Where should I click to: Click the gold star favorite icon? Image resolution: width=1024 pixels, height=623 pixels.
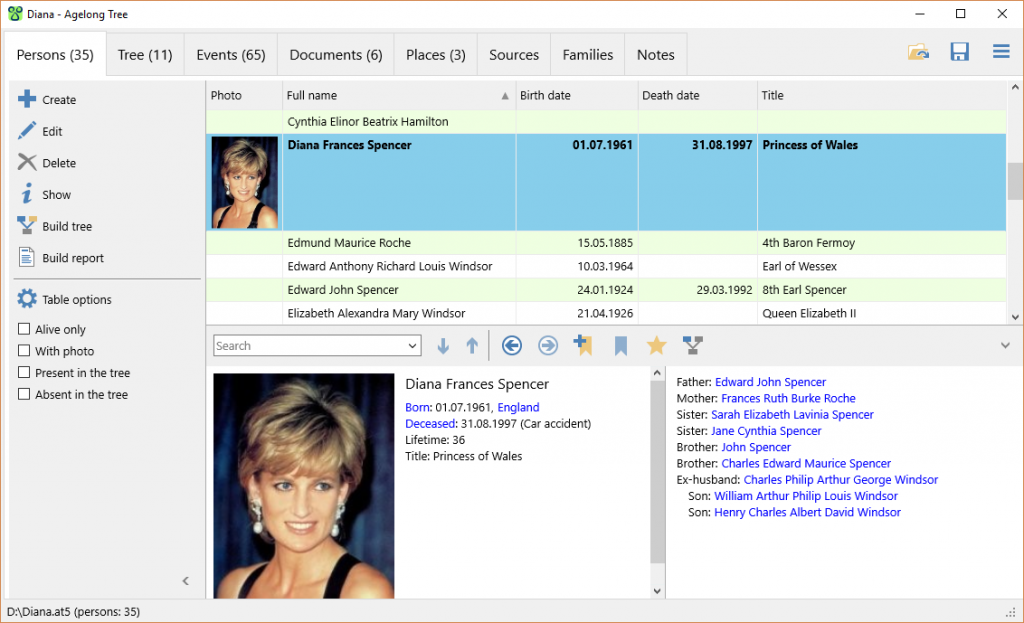tap(656, 345)
